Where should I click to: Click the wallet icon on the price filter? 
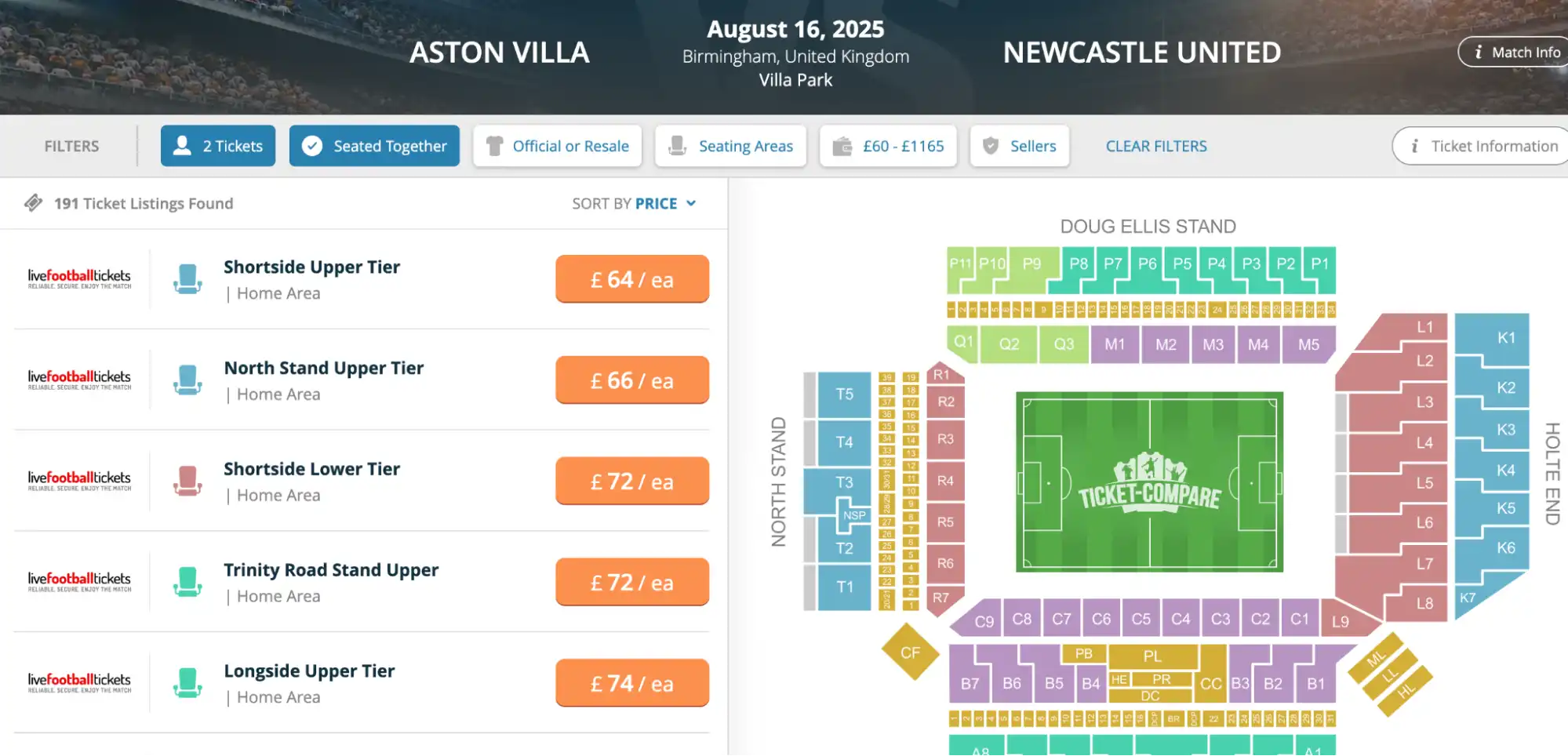[x=844, y=145]
